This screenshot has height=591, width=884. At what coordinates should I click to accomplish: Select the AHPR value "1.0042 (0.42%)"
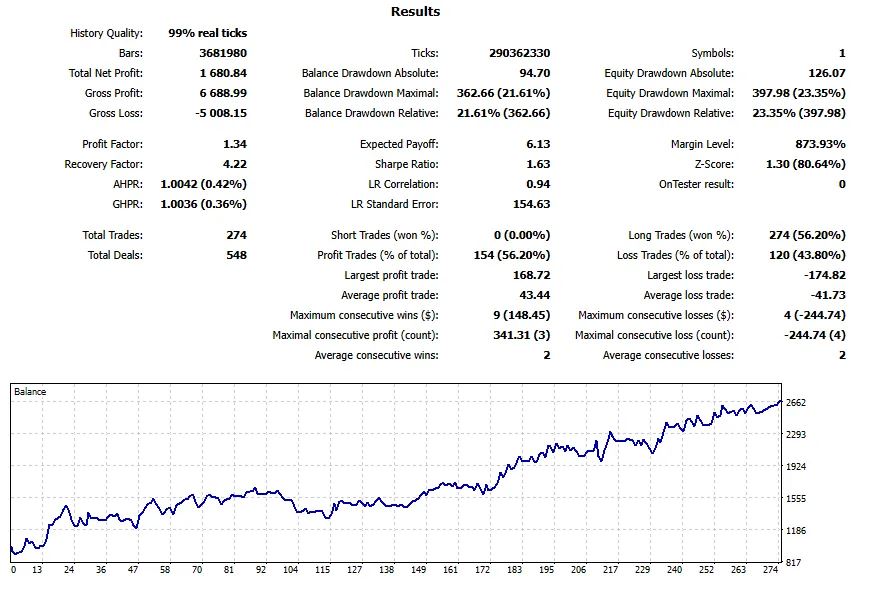tap(204, 184)
